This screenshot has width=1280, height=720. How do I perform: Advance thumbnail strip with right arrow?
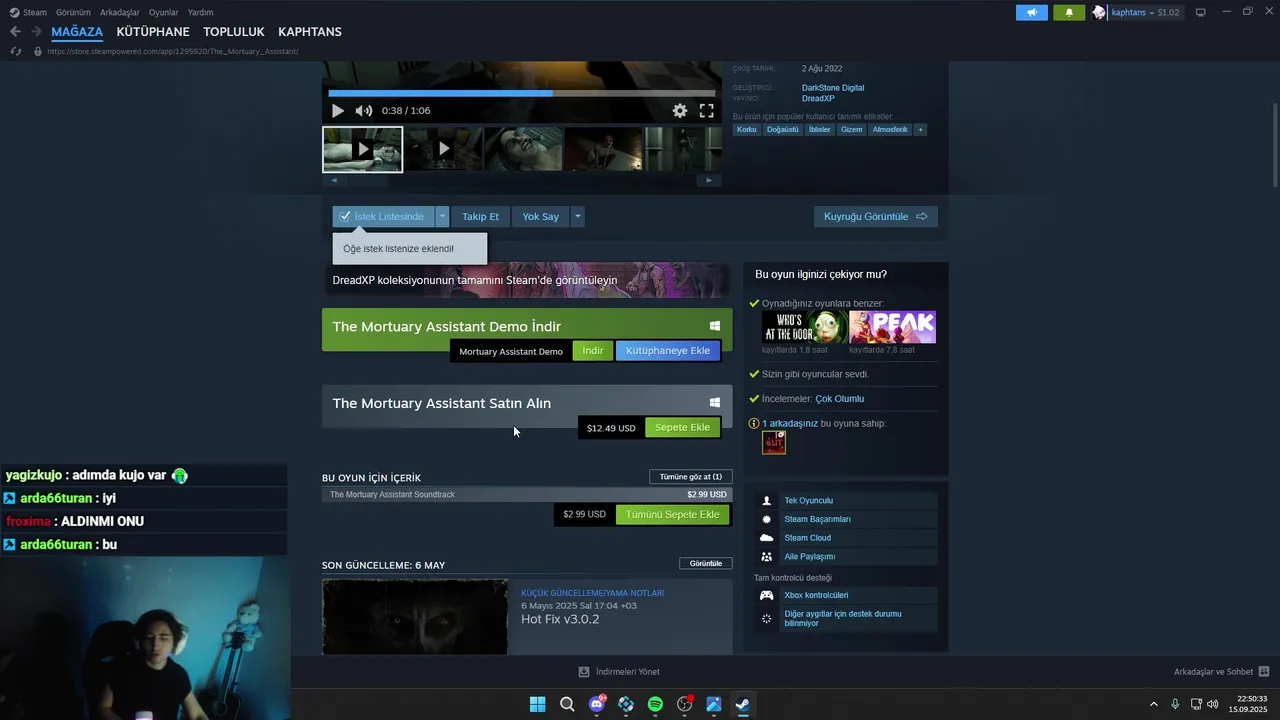(x=709, y=181)
